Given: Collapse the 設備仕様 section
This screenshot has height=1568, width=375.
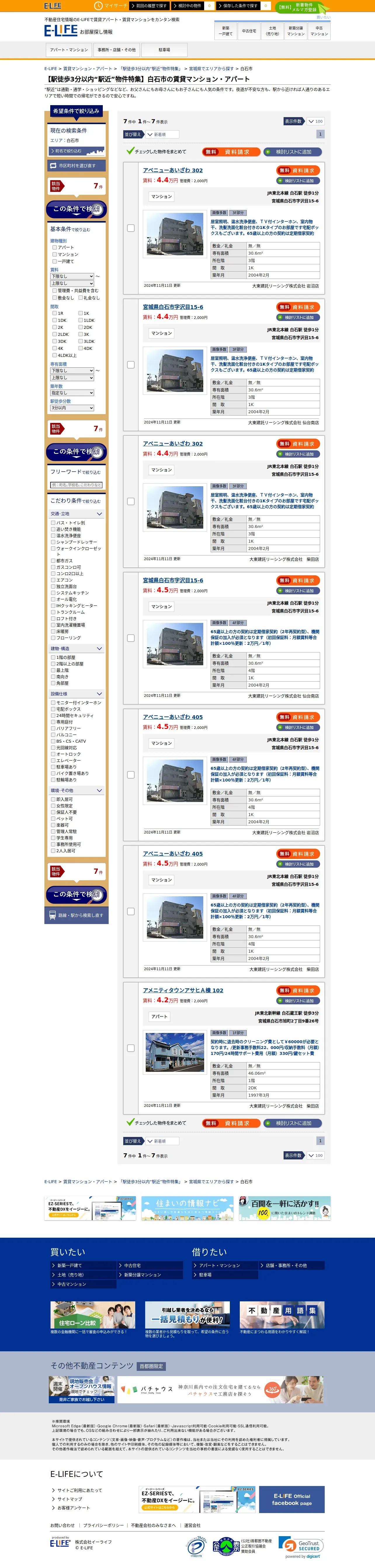Looking at the screenshot, I should [x=77, y=694].
